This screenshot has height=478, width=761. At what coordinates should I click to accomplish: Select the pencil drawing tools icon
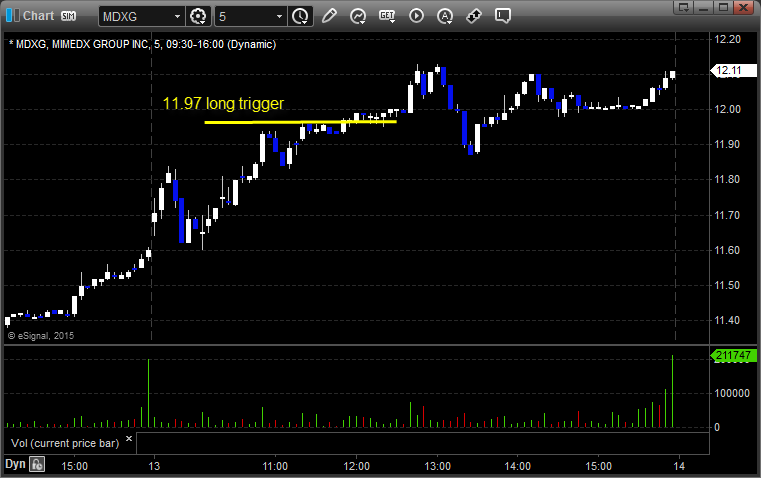pyautogui.click(x=329, y=16)
